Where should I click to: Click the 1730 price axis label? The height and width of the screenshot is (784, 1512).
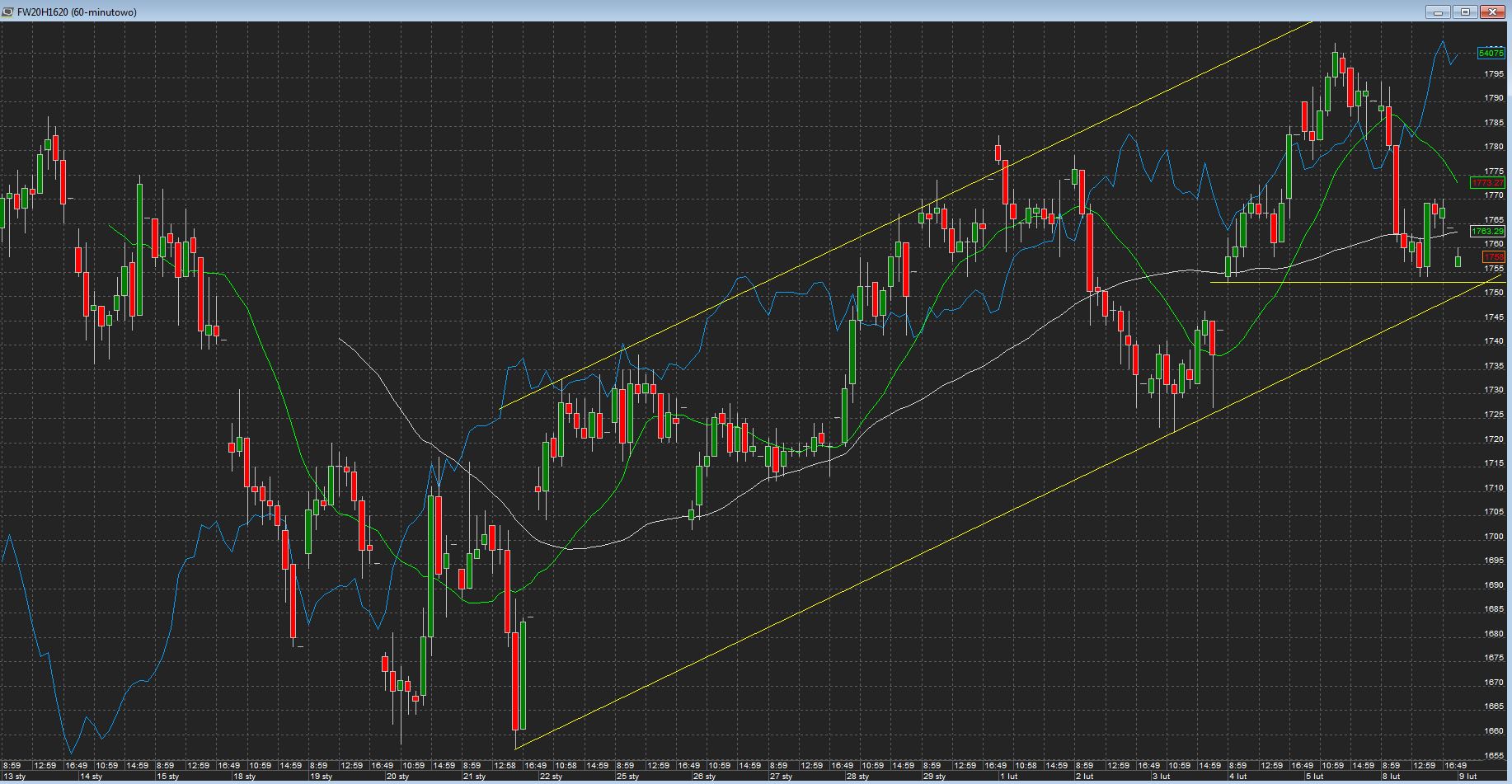[1494, 390]
